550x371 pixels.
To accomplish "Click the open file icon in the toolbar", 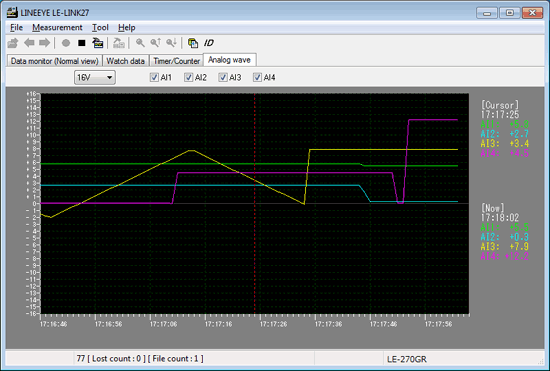I will click(x=13, y=43).
